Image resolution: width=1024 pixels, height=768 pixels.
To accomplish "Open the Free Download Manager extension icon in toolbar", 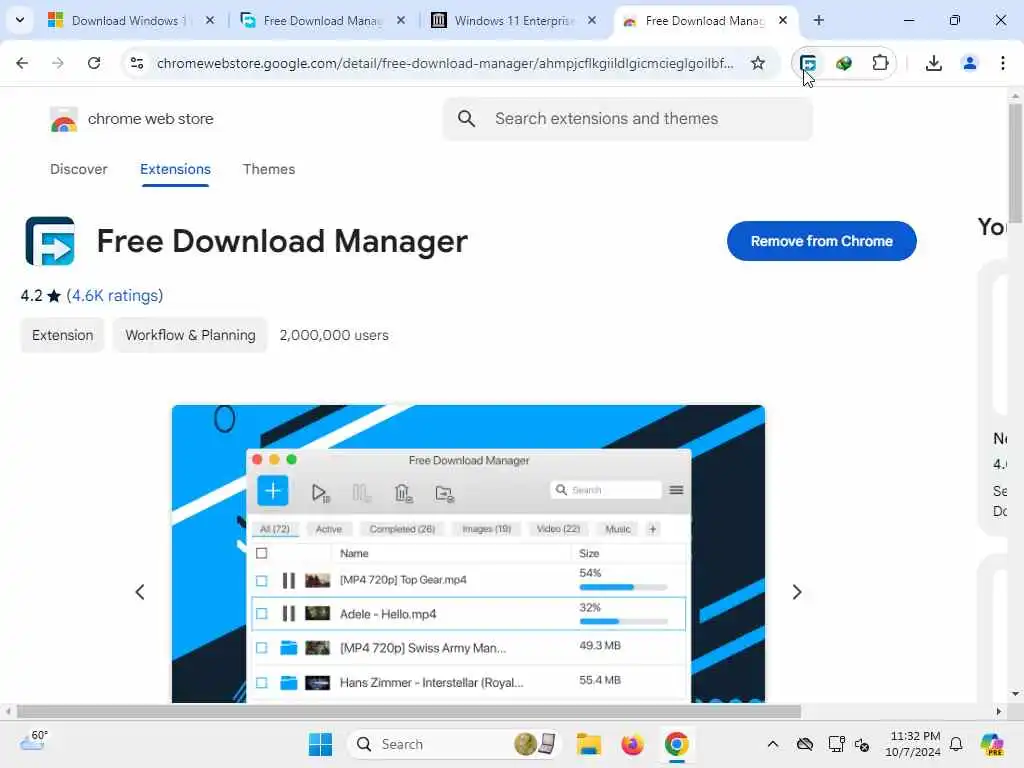I will [x=808, y=63].
